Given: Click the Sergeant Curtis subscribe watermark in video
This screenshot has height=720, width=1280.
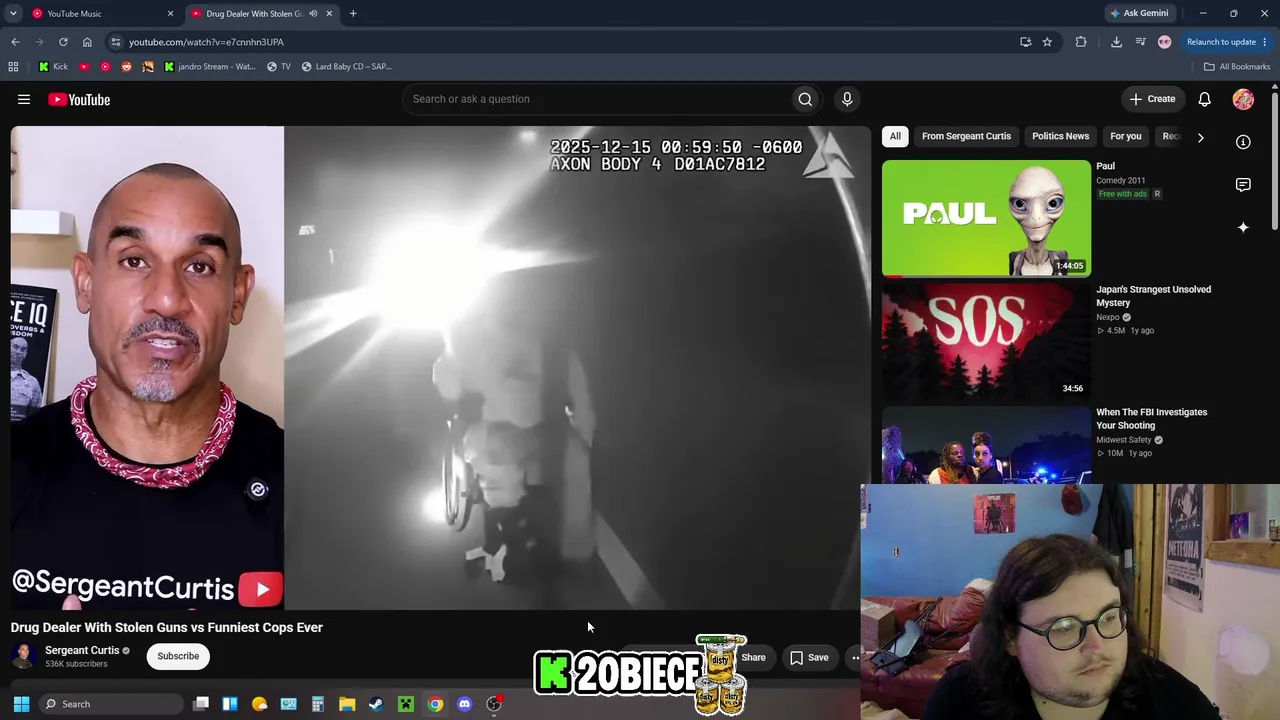Looking at the screenshot, I should coord(261,589).
